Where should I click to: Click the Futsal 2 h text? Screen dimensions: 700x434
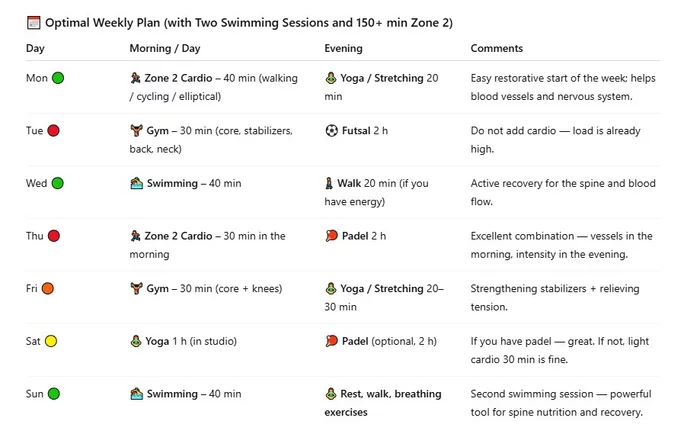(366, 131)
